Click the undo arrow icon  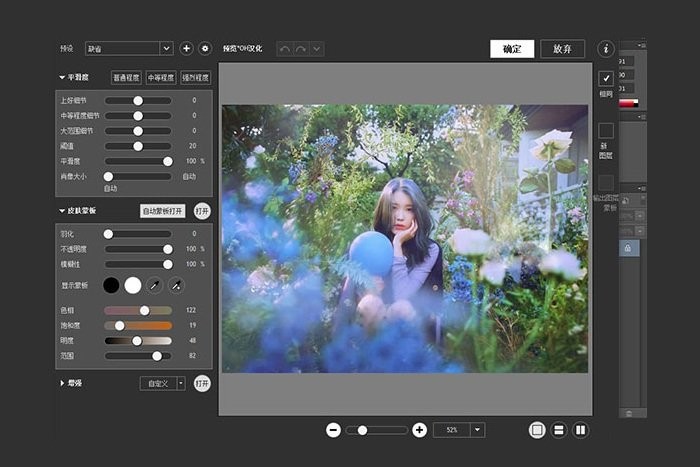(285, 48)
